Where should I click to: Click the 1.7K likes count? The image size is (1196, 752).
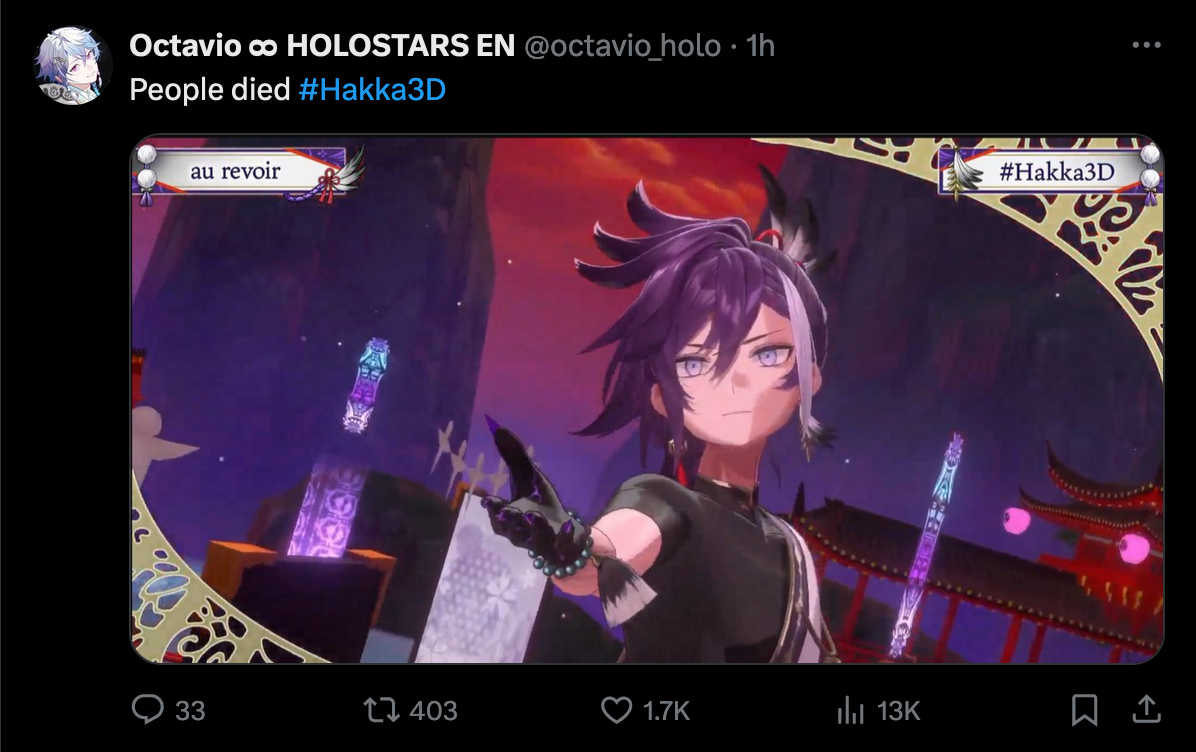[666, 711]
